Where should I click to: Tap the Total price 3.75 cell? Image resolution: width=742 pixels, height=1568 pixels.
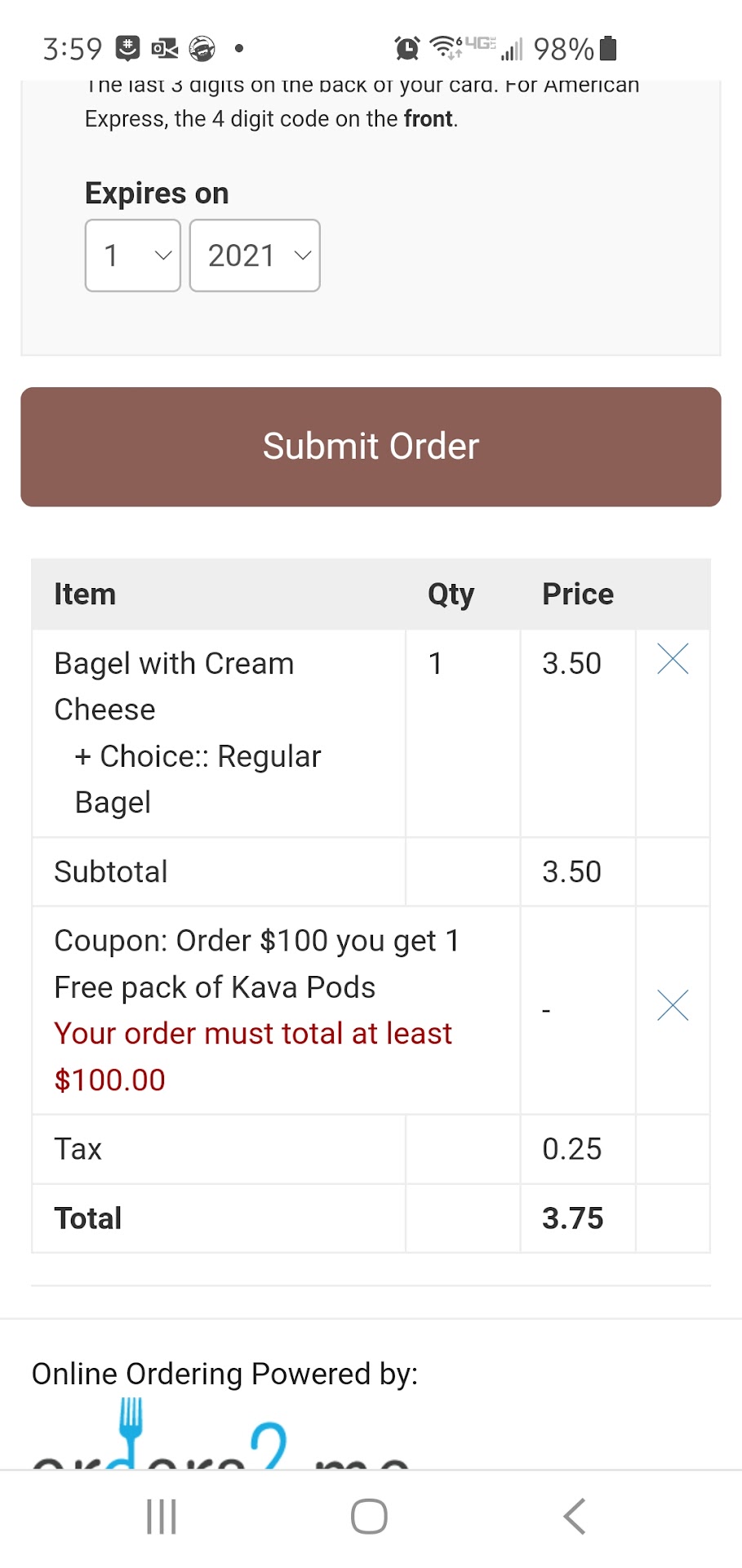point(573,1218)
